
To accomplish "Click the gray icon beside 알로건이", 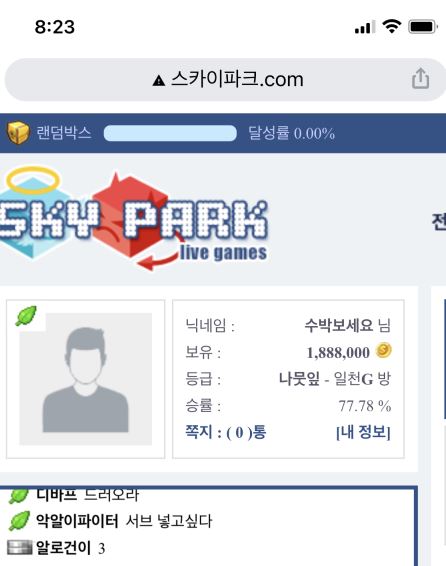I will (19, 547).
